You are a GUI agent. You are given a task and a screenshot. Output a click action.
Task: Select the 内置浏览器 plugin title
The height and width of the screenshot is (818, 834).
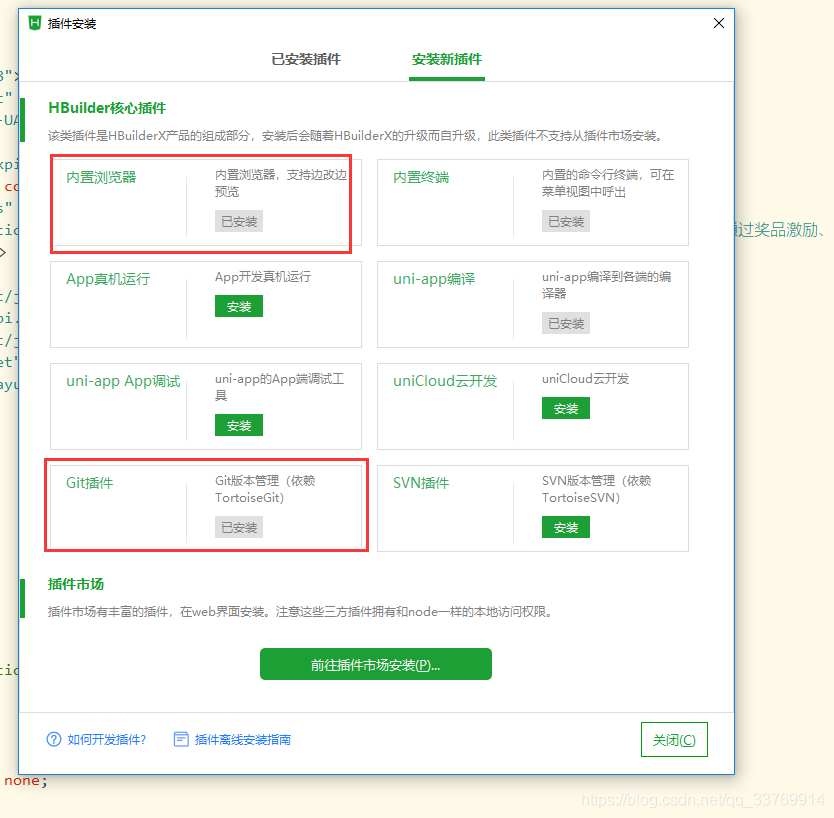point(101,177)
